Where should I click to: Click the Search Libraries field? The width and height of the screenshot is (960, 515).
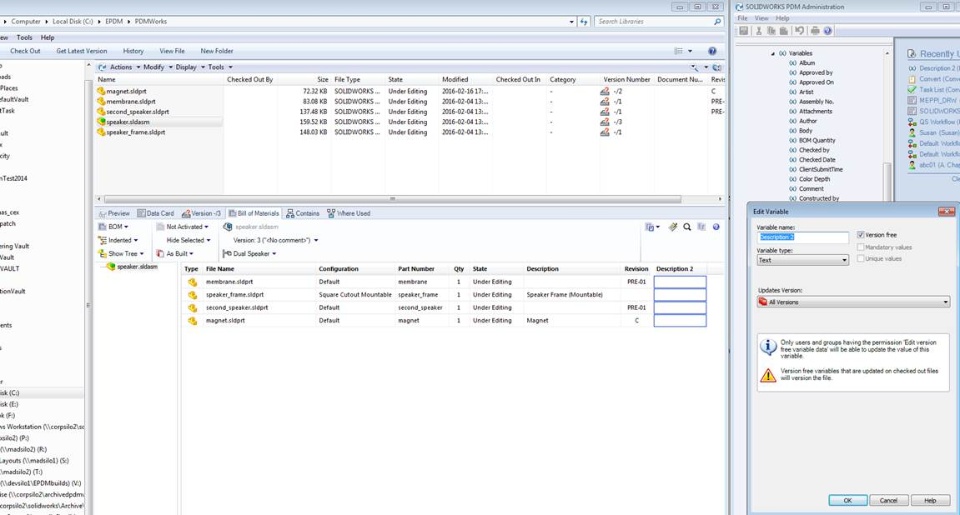coord(658,21)
